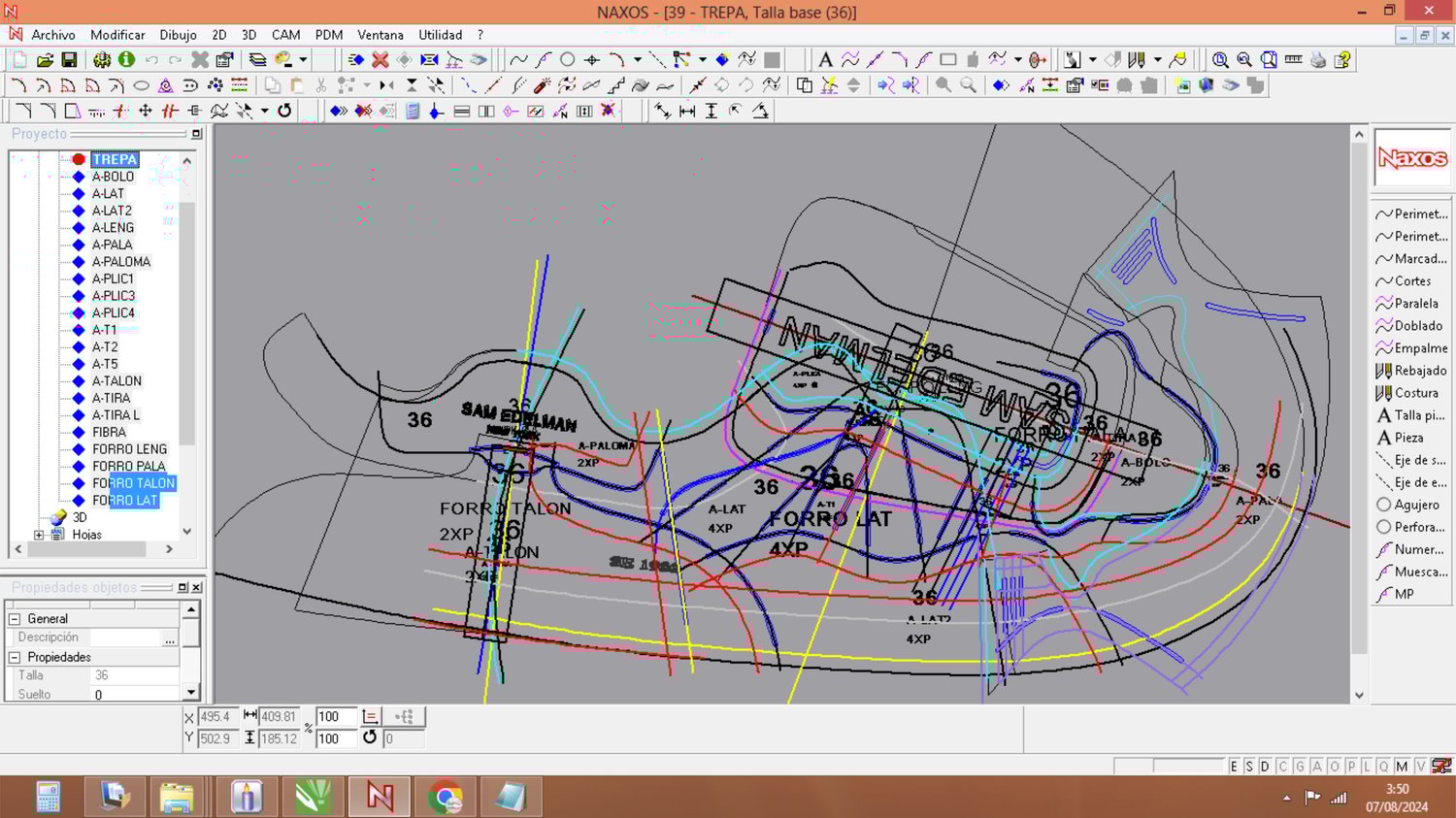Click the Save diskette icon

click(x=69, y=60)
